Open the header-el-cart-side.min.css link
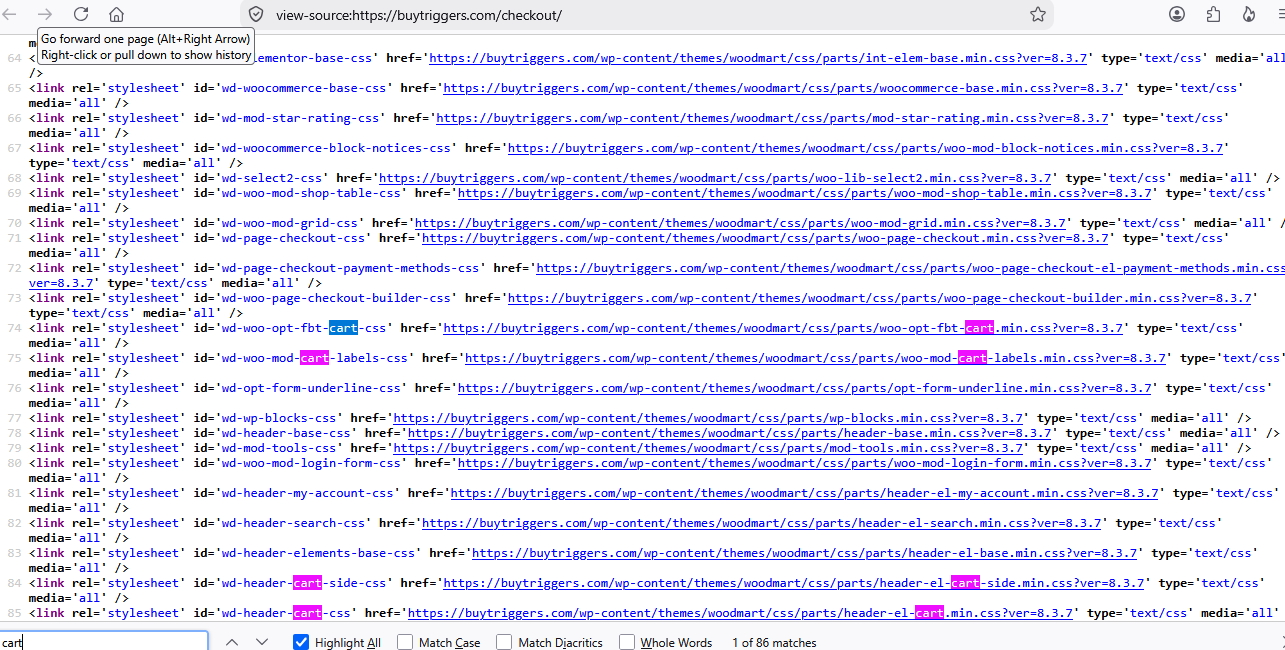Viewport: 1285px width, 650px height. point(794,583)
